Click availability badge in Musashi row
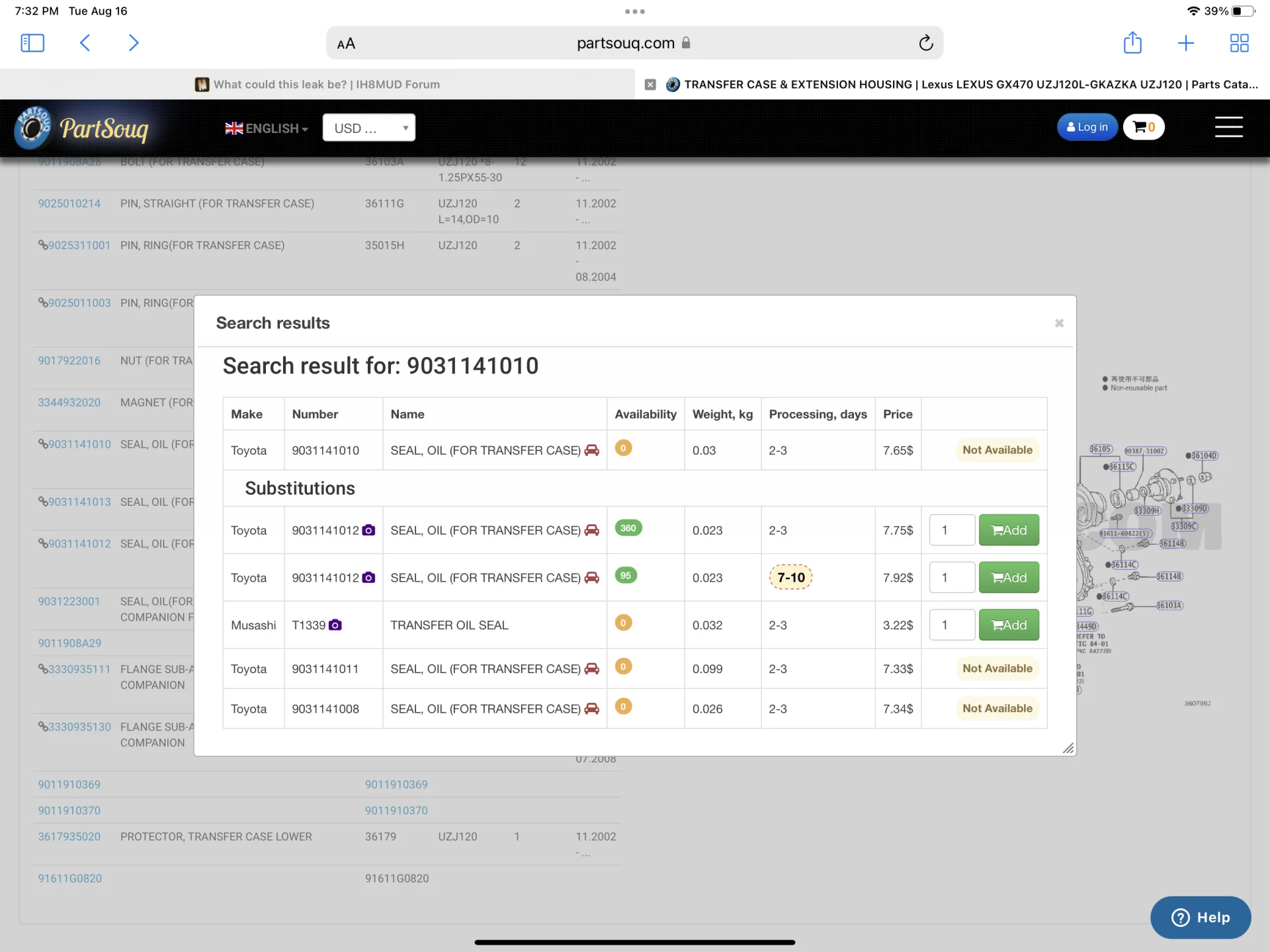The height and width of the screenshot is (952, 1270). coord(623,623)
